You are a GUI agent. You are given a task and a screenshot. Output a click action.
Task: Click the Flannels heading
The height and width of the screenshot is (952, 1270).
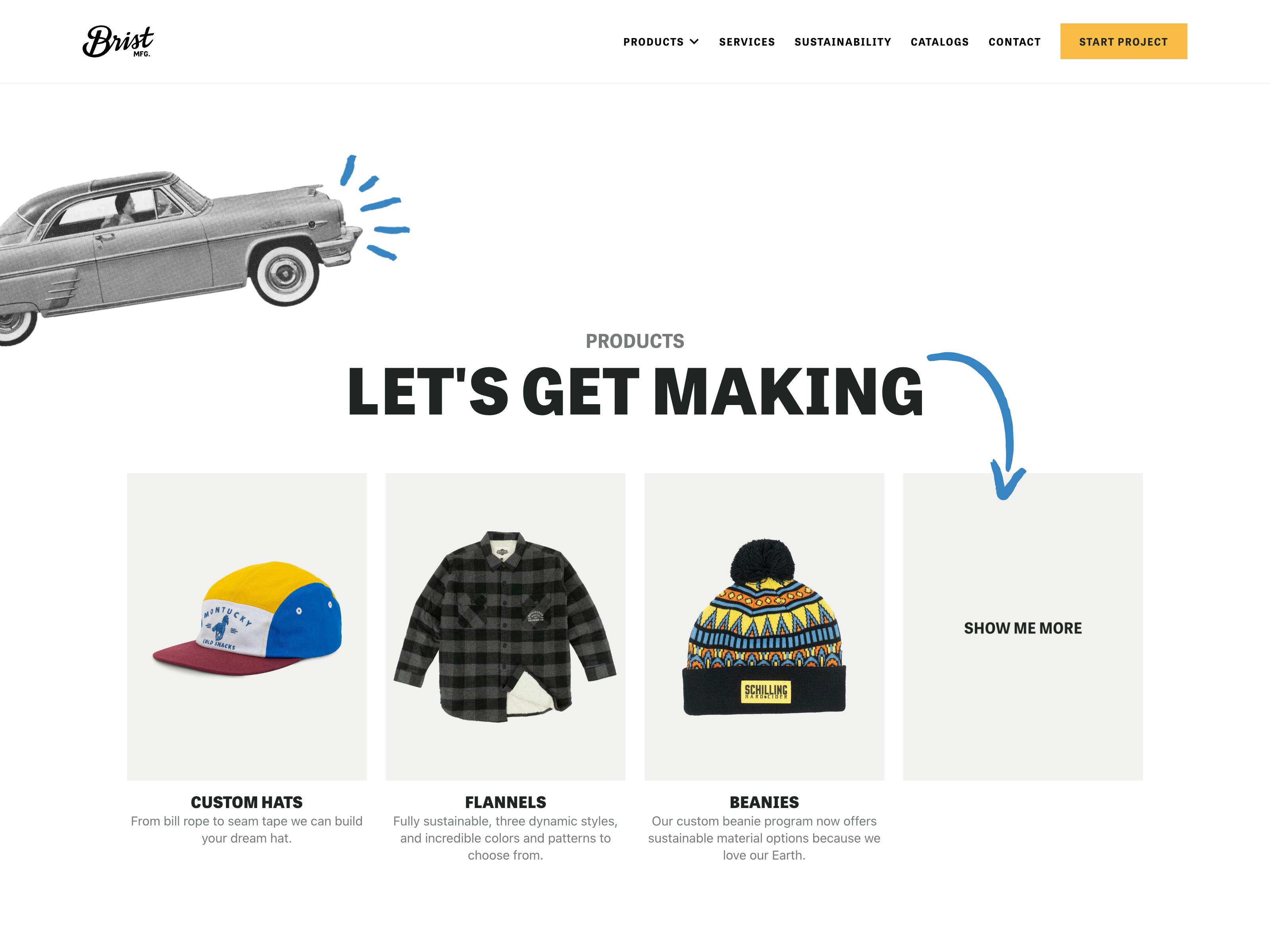pos(505,802)
